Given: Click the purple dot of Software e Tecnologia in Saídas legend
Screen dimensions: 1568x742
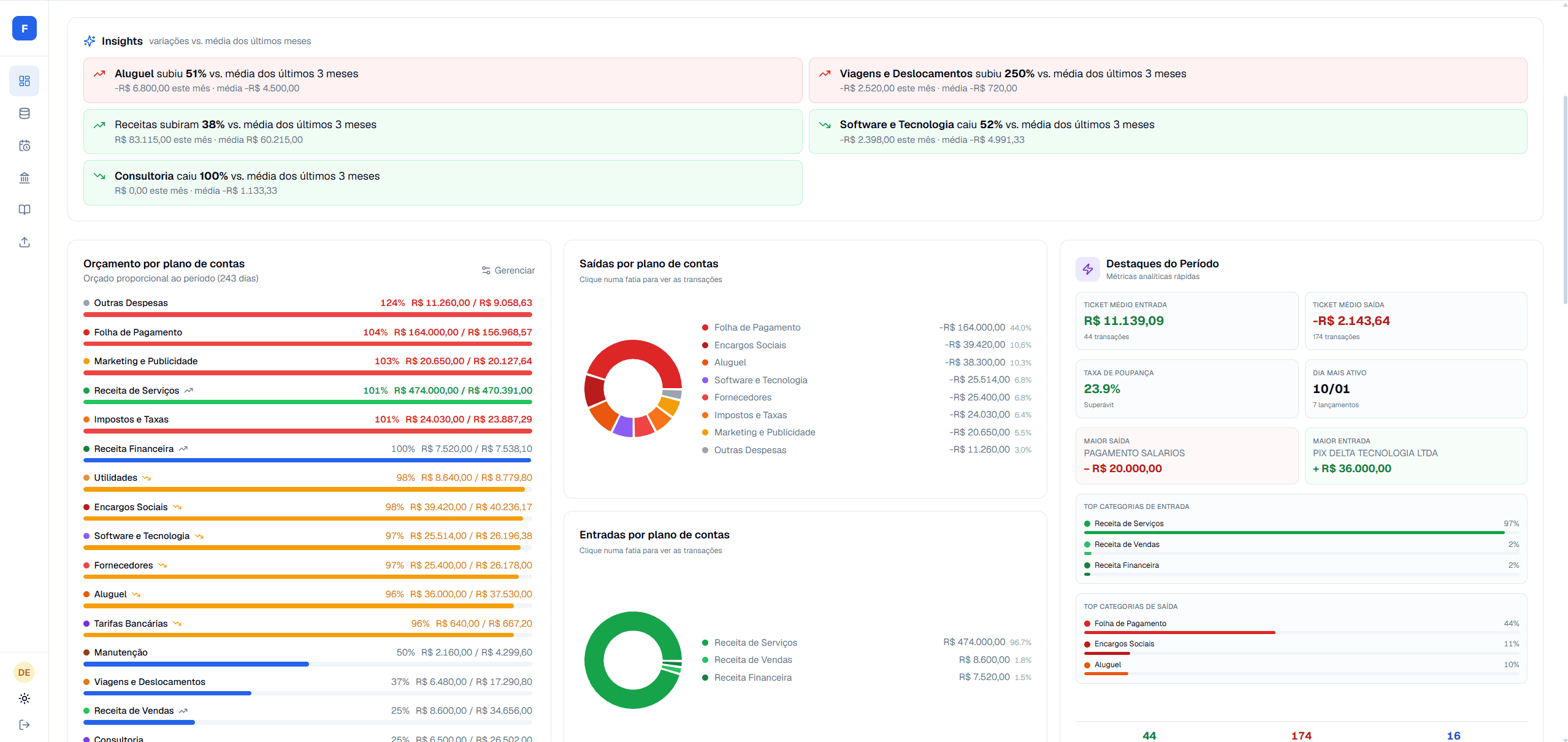Looking at the screenshot, I should [705, 380].
